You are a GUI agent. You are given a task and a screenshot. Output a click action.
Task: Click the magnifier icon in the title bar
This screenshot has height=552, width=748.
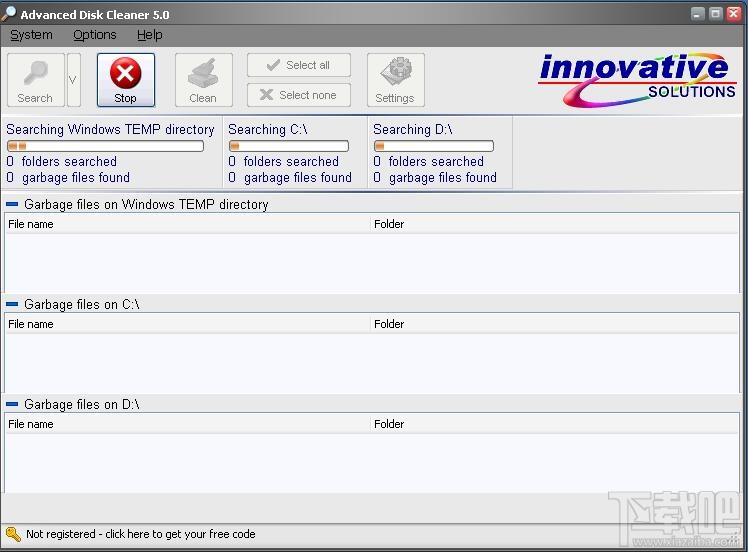(9, 13)
